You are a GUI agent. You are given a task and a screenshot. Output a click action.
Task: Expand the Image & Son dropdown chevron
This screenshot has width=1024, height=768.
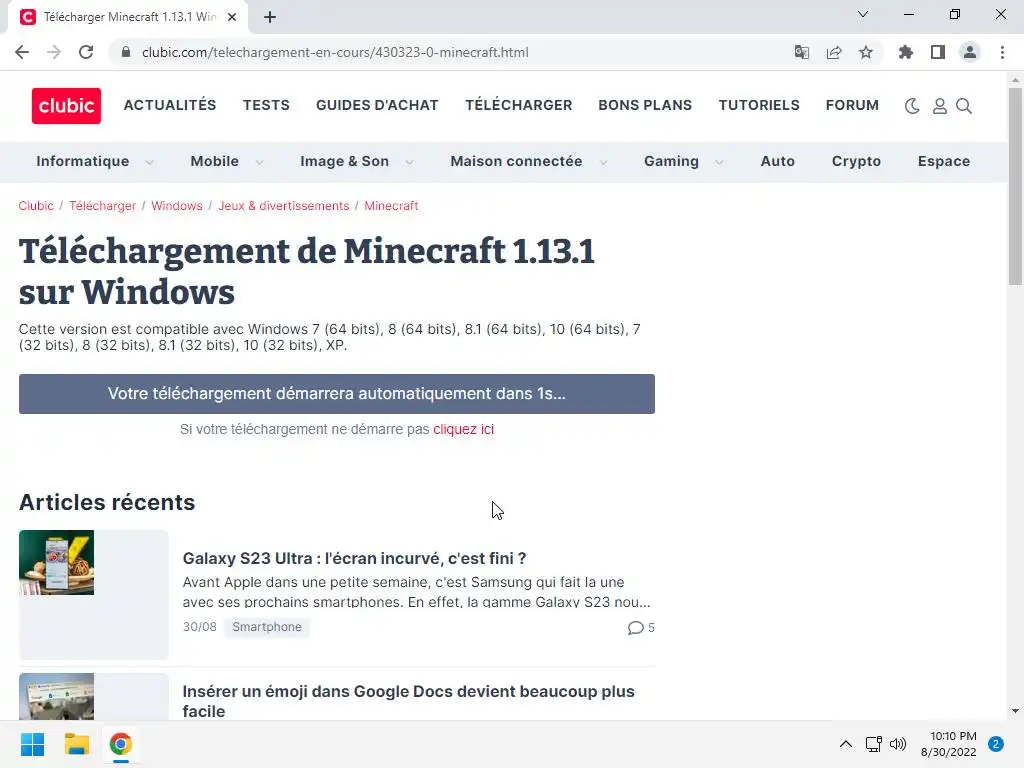[x=409, y=162]
